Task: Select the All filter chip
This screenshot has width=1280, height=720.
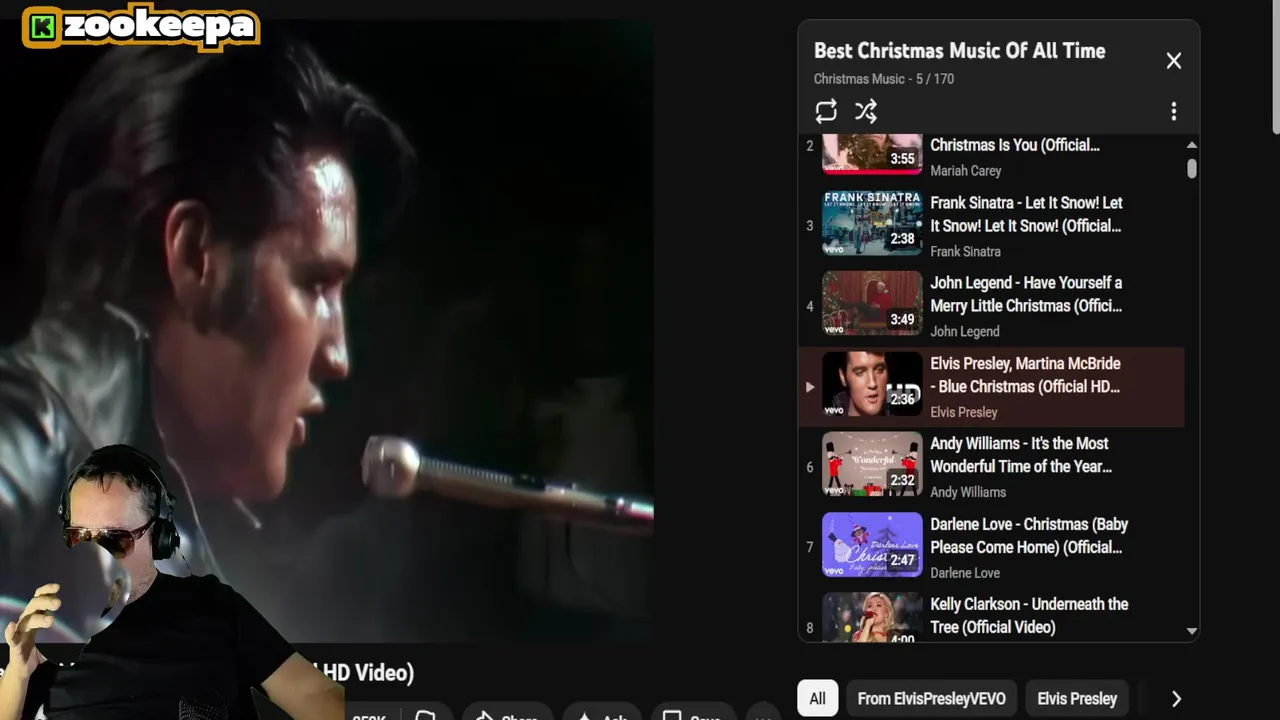Action: 818,699
